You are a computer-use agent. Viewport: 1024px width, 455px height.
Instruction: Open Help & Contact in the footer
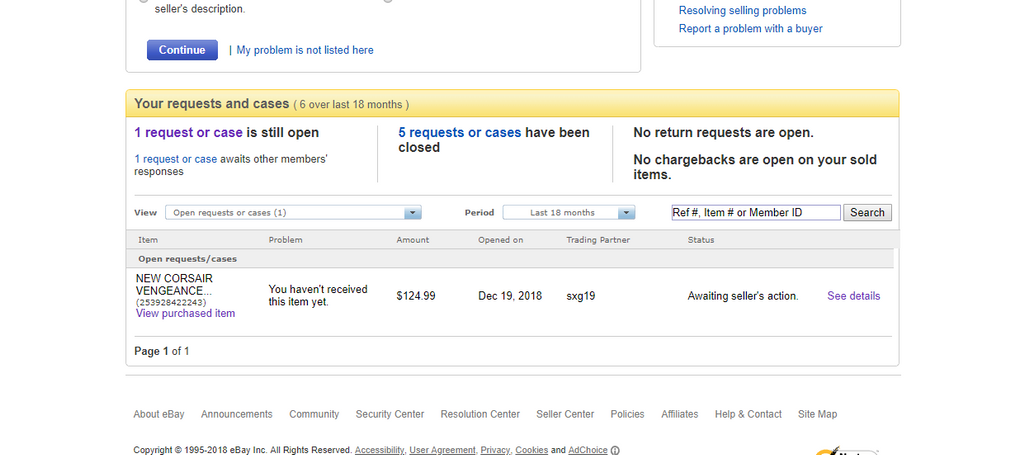[x=748, y=414]
